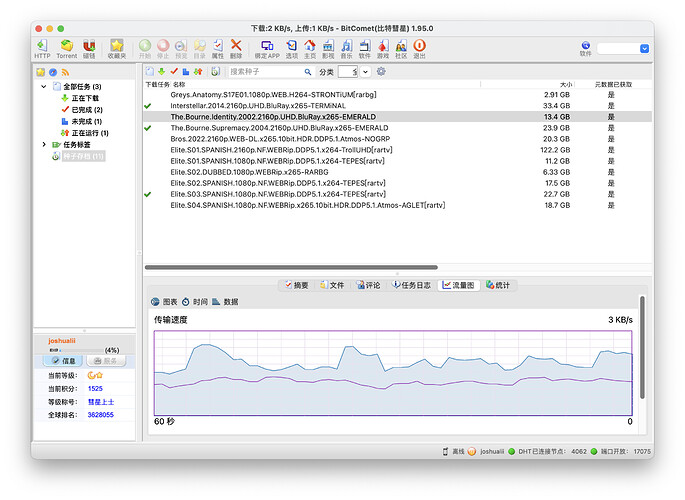685x500 pixels.
Task: Select the 数据 data view option
Action: point(225,302)
